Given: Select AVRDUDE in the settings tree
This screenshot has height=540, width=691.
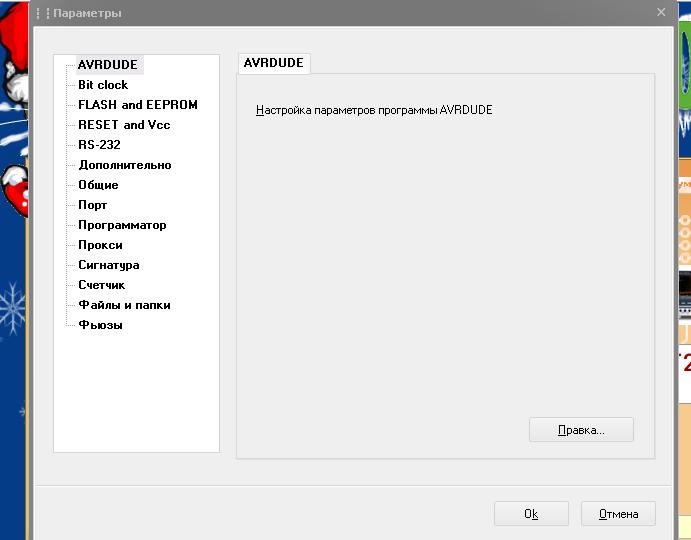Looking at the screenshot, I should click(108, 65).
